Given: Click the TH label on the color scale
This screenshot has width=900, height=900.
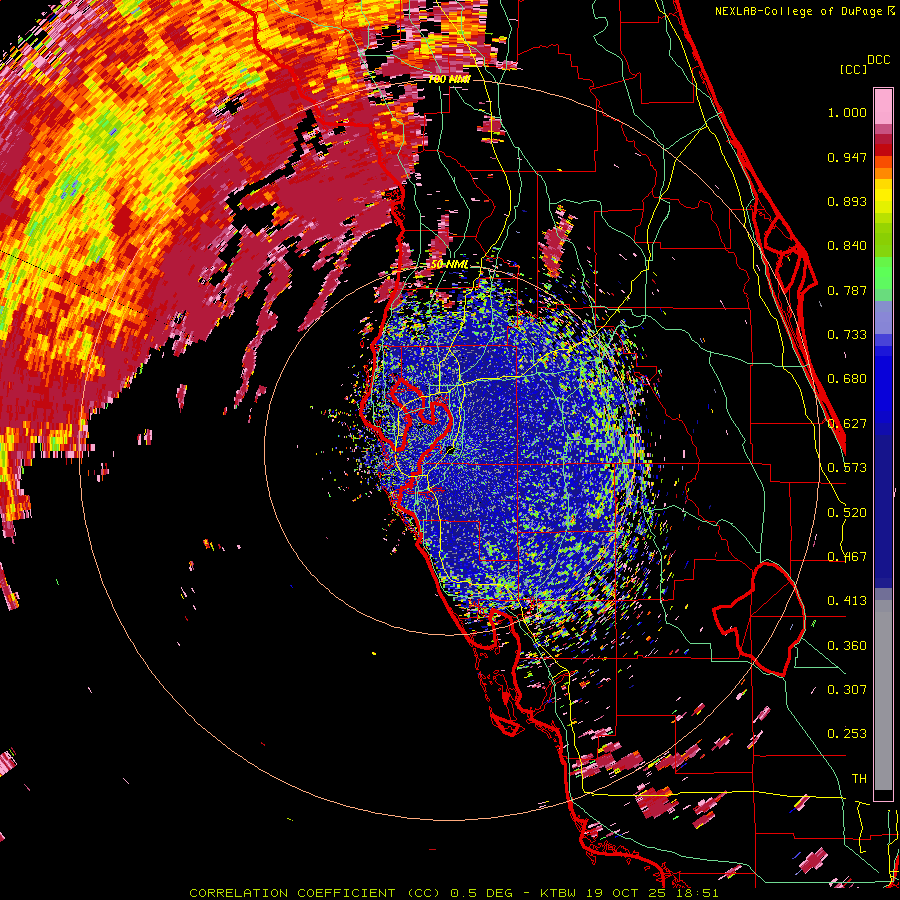Looking at the screenshot, I should (x=859, y=779).
